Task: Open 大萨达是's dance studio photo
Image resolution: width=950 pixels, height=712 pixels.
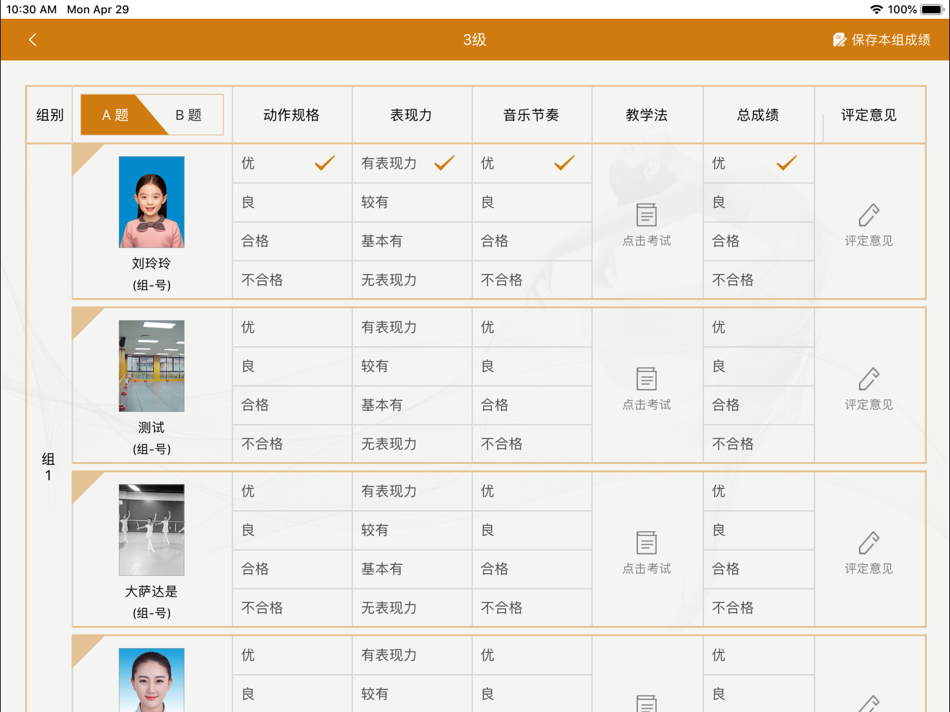Action: click(151, 530)
